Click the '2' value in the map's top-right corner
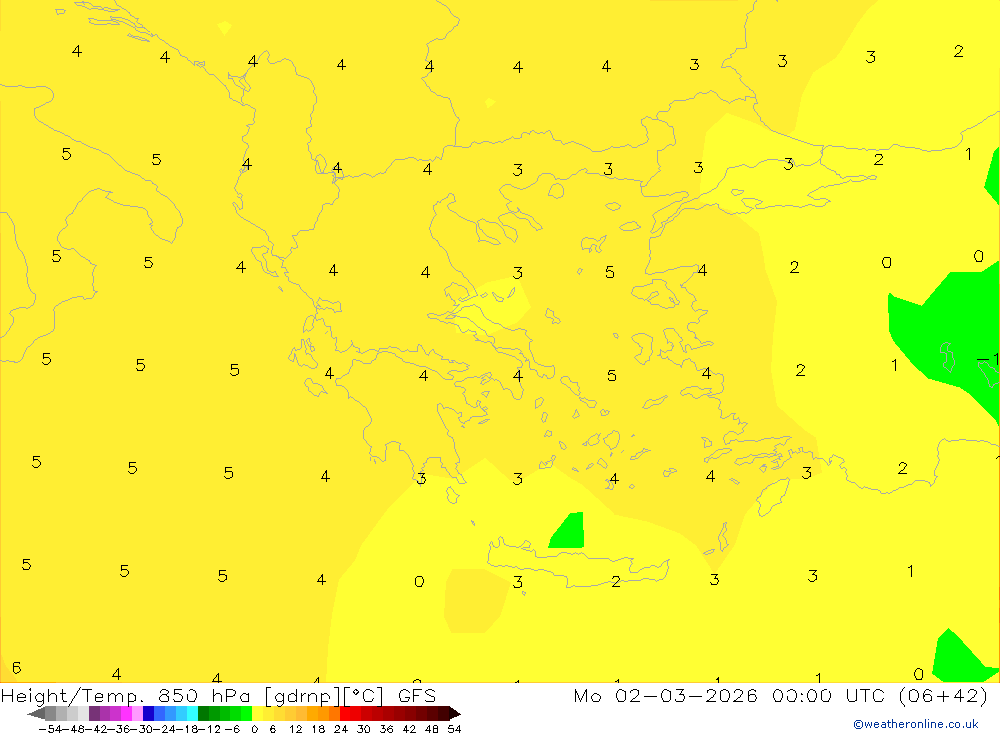 click(958, 51)
